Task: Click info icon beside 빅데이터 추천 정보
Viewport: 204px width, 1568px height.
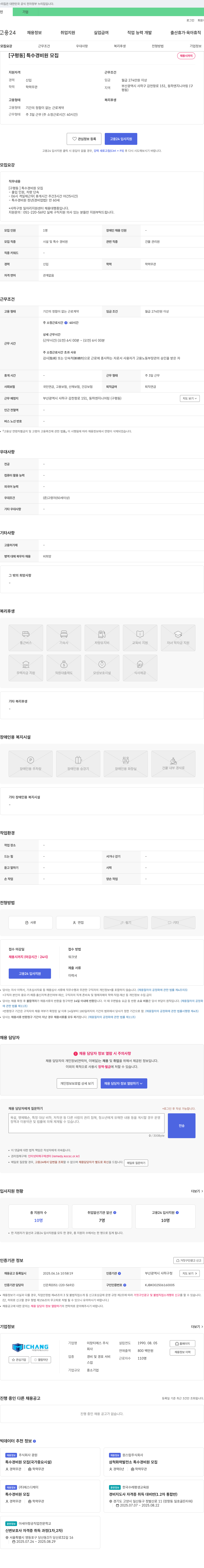Action: coord(34,1441)
